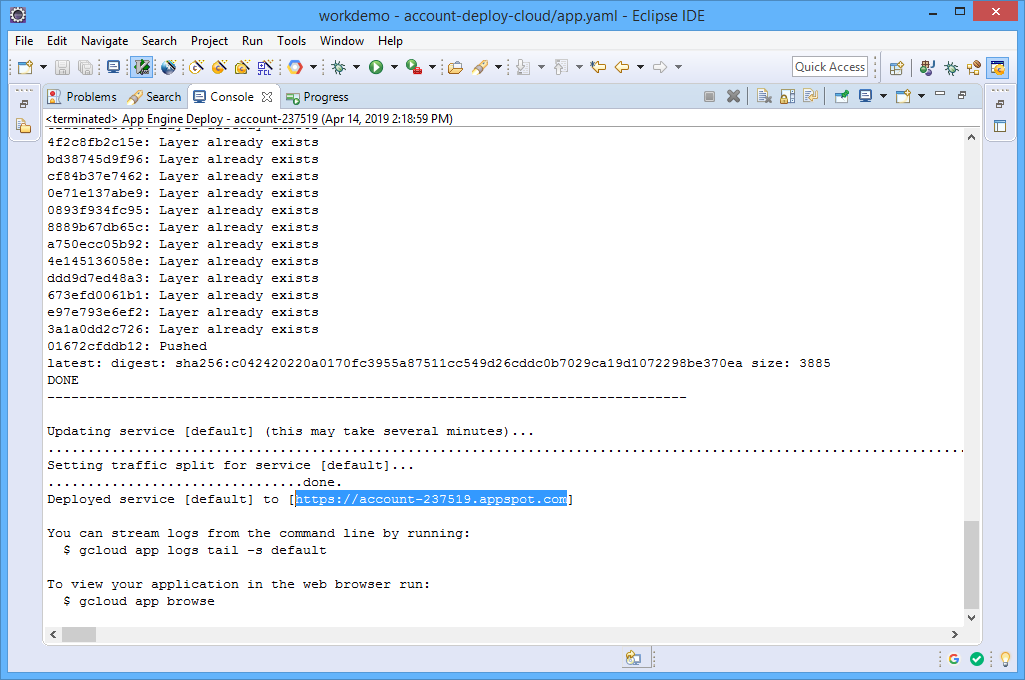This screenshot has width=1025, height=680.
Task: Click the Save All icon
Action: [x=85, y=67]
